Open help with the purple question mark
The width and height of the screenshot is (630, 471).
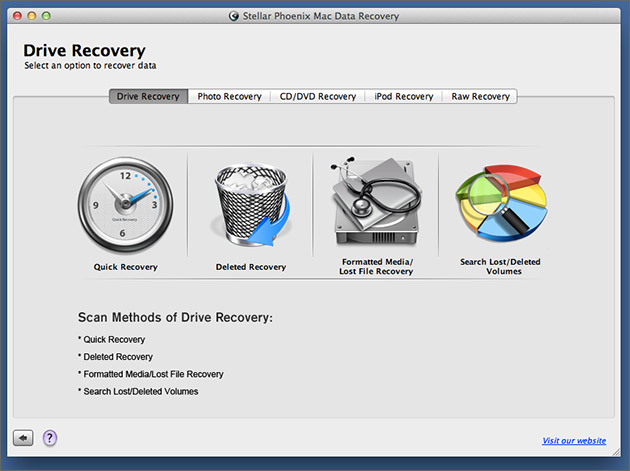point(50,438)
